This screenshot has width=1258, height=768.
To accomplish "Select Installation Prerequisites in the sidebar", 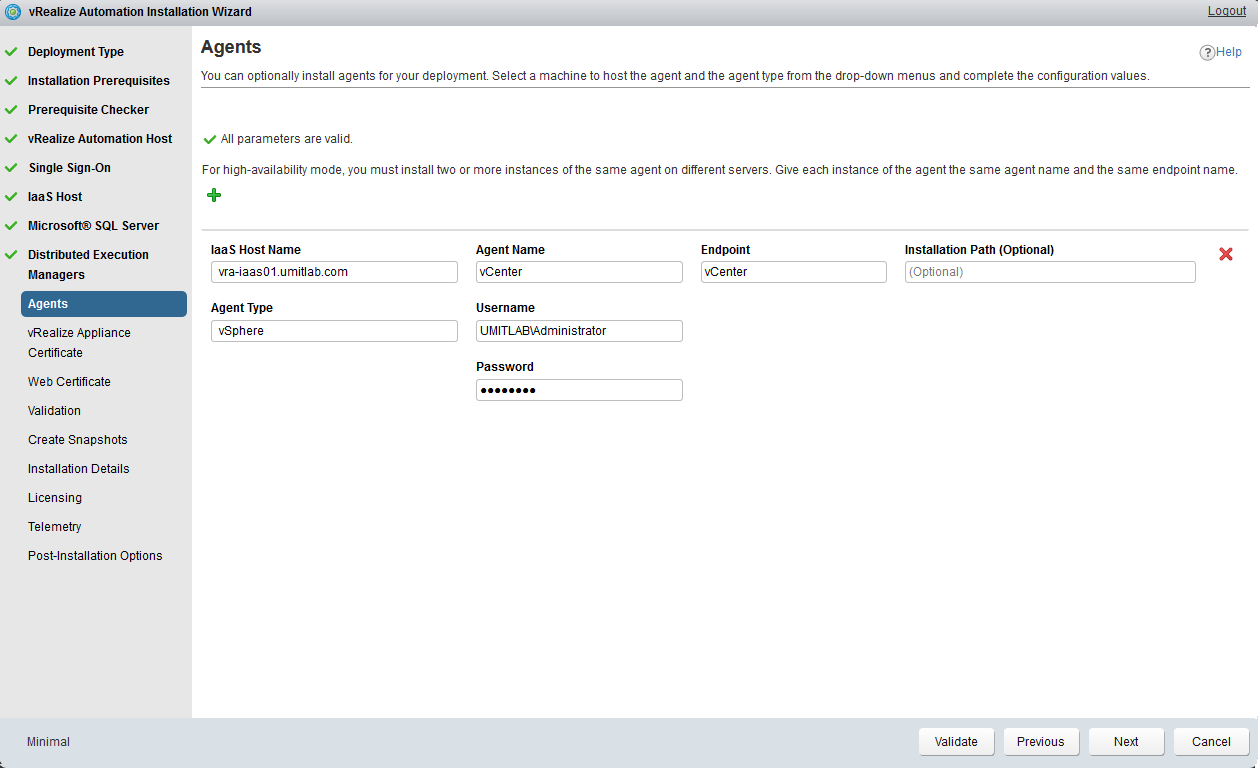I will tap(99, 81).
